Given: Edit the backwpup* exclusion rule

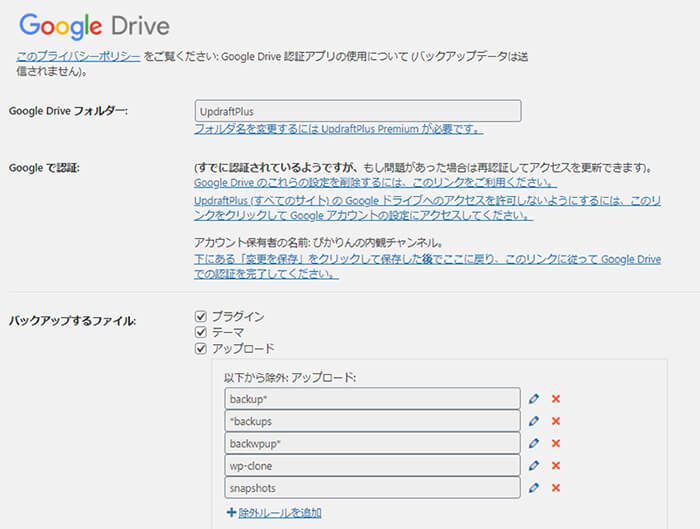Looking at the screenshot, I should point(533,443).
